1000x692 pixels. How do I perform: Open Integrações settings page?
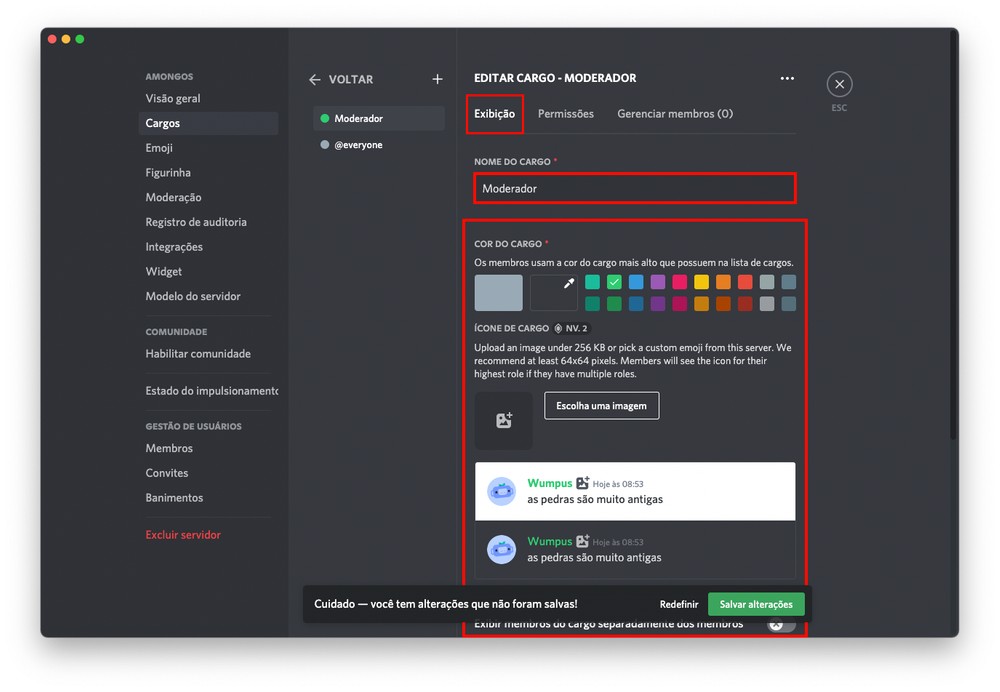click(x=208, y=247)
